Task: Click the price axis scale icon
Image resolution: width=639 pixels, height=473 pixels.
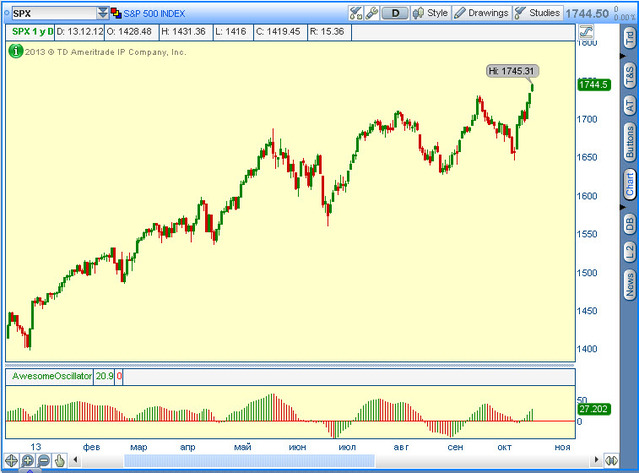Action: tap(586, 31)
